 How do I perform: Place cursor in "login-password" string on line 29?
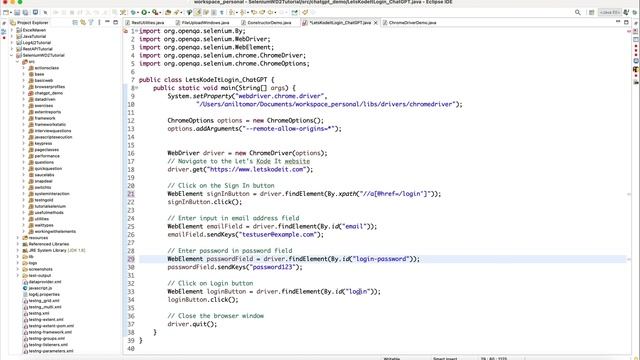click(381, 259)
